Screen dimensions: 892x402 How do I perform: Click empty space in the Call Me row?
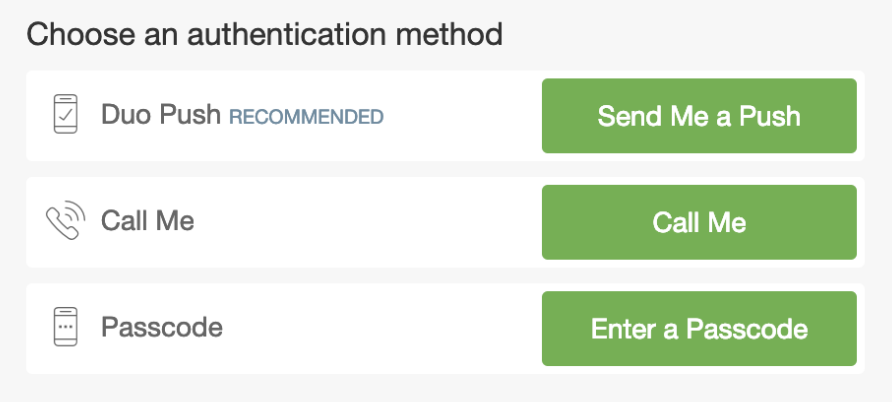pos(370,221)
